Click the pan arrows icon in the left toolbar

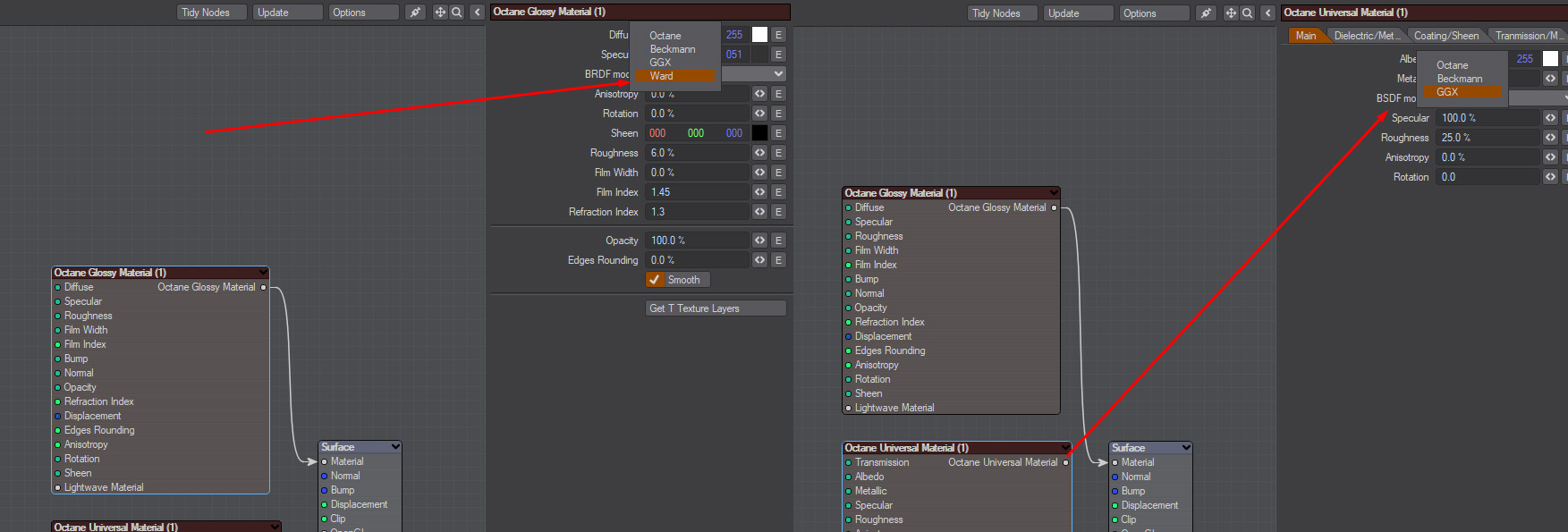[x=440, y=13]
